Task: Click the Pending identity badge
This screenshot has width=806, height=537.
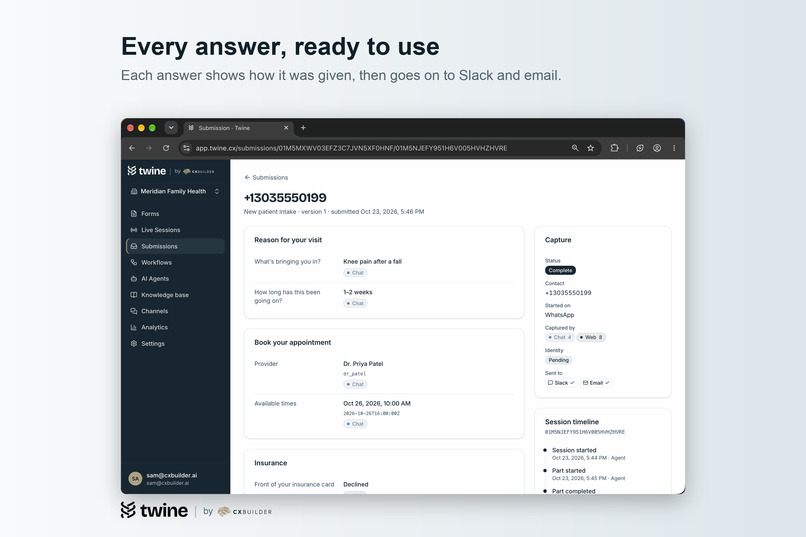Action: 558,360
